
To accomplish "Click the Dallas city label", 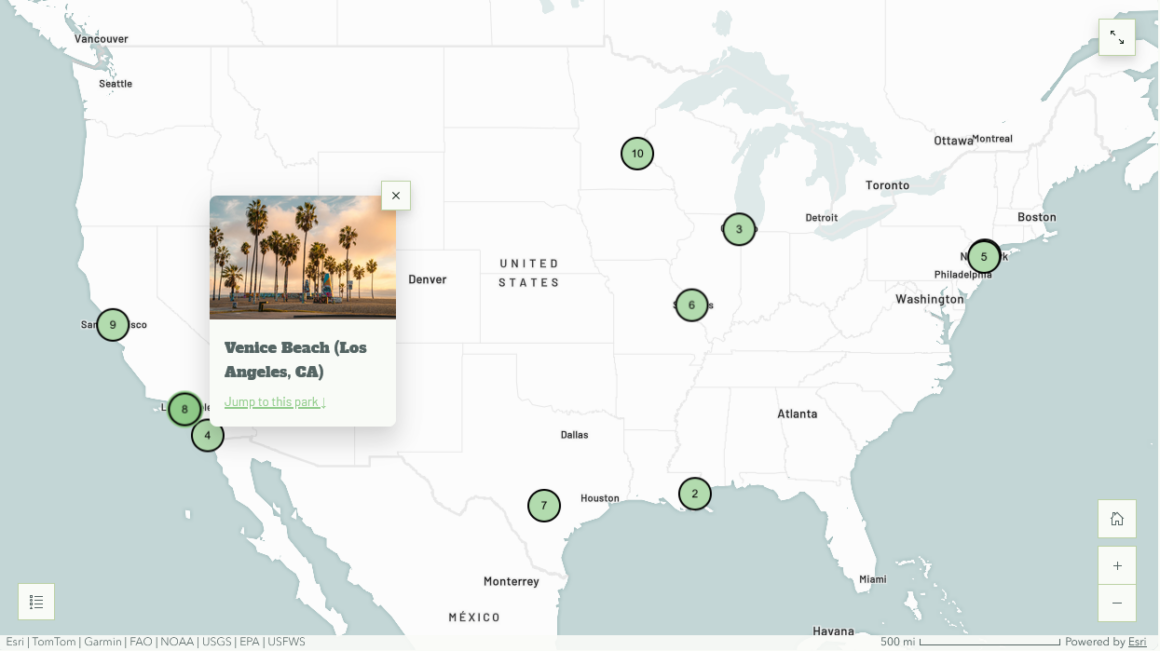I will point(574,435).
